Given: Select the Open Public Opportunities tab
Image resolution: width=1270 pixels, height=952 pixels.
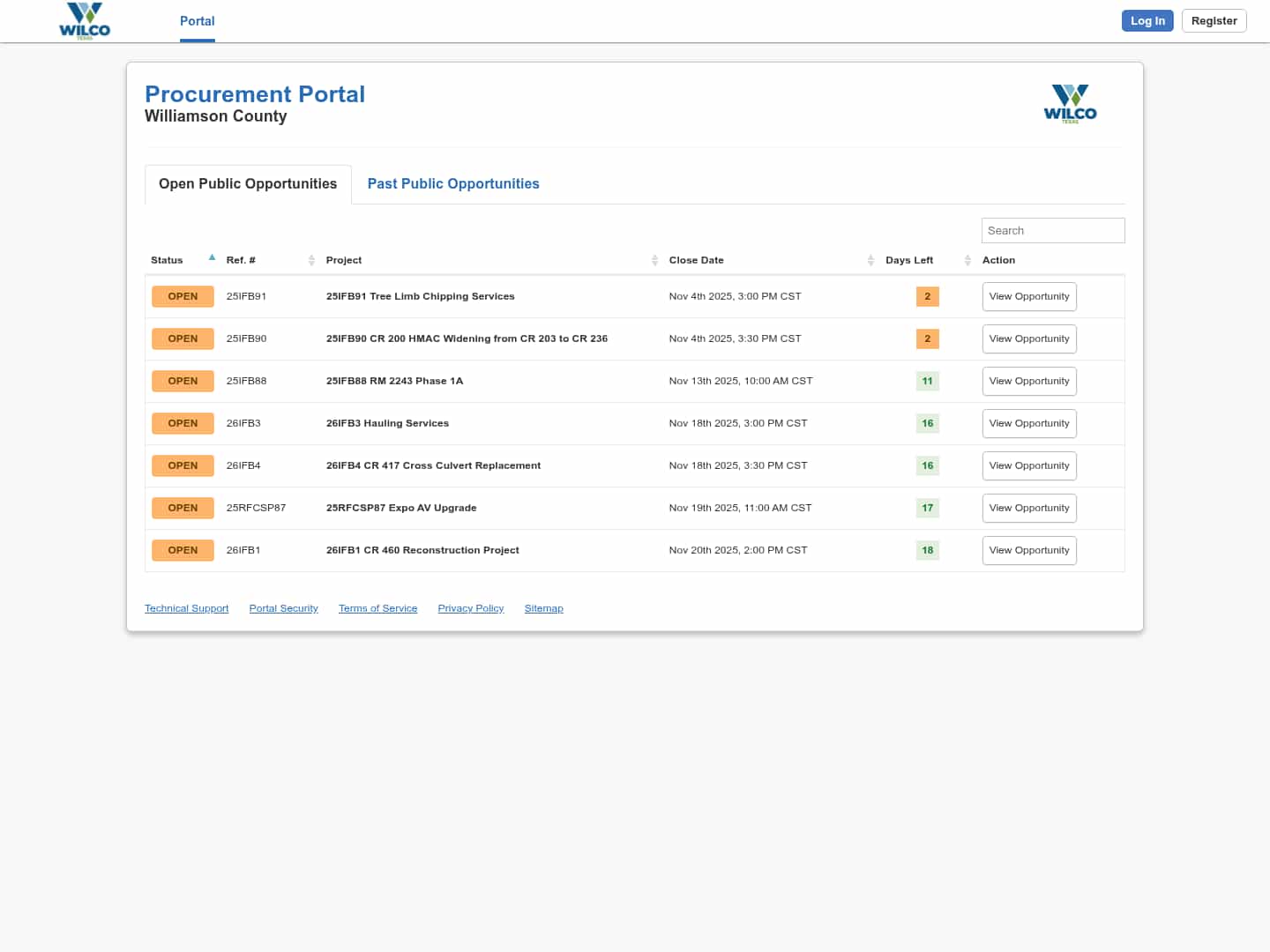Looking at the screenshot, I should pos(248,183).
